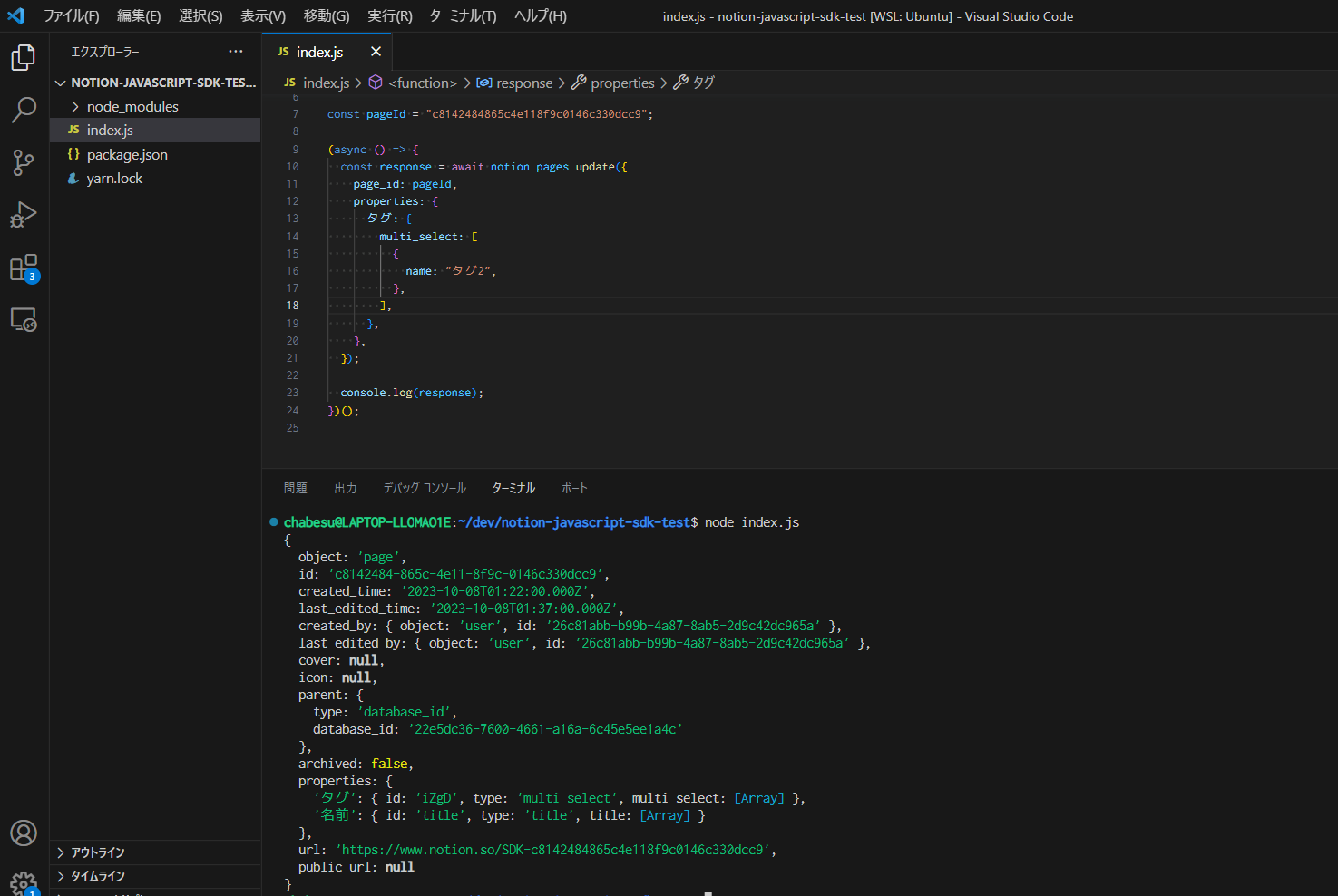Open the 実行(R) menu
The height and width of the screenshot is (896, 1338).
(x=390, y=15)
